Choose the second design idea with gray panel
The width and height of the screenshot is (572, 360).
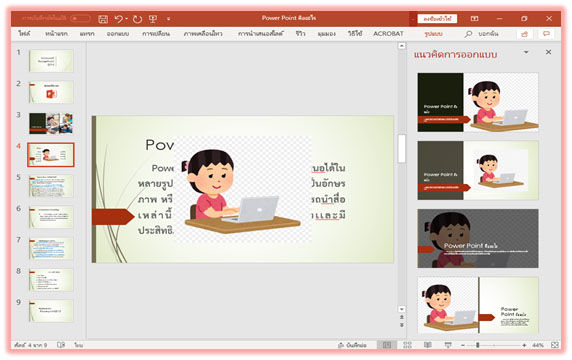click(x=478, y=170)
